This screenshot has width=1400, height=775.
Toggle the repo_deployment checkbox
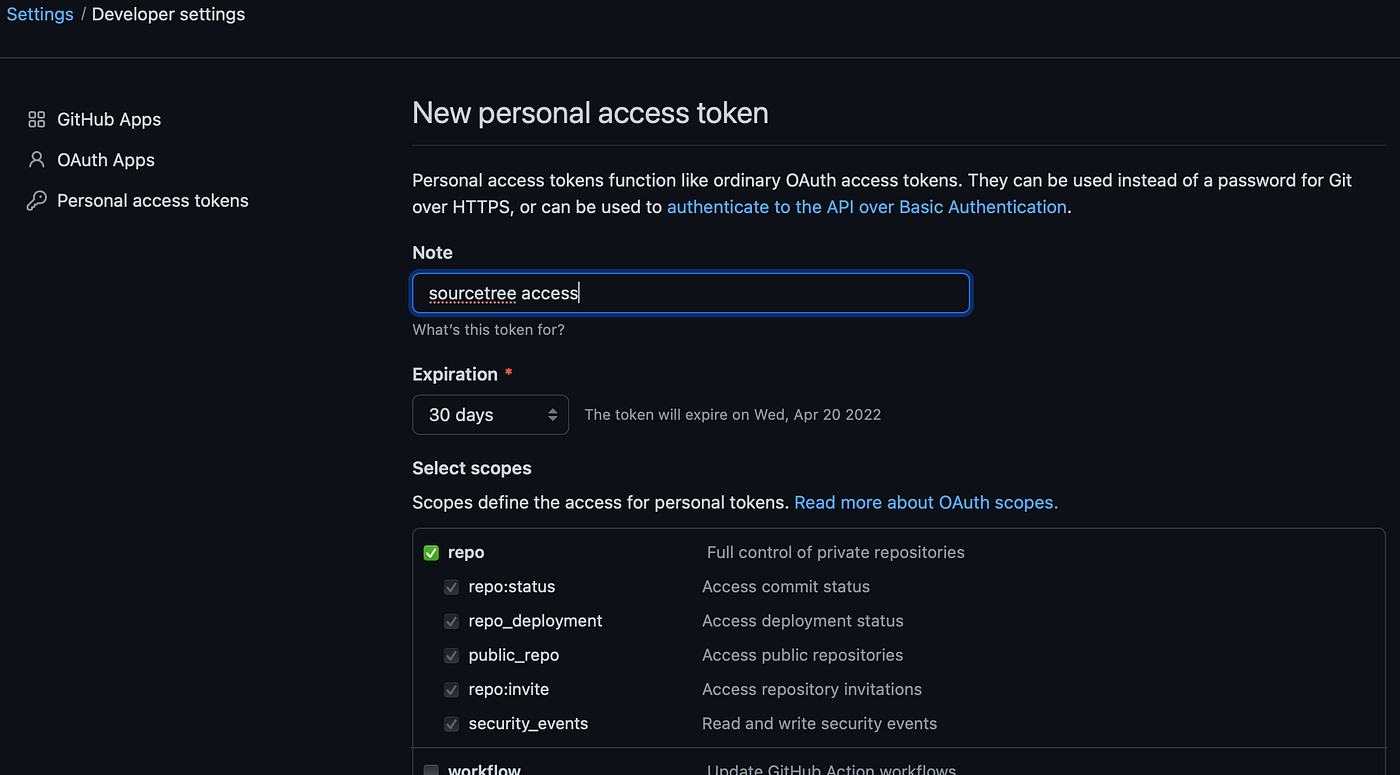[x=451, y=621]
